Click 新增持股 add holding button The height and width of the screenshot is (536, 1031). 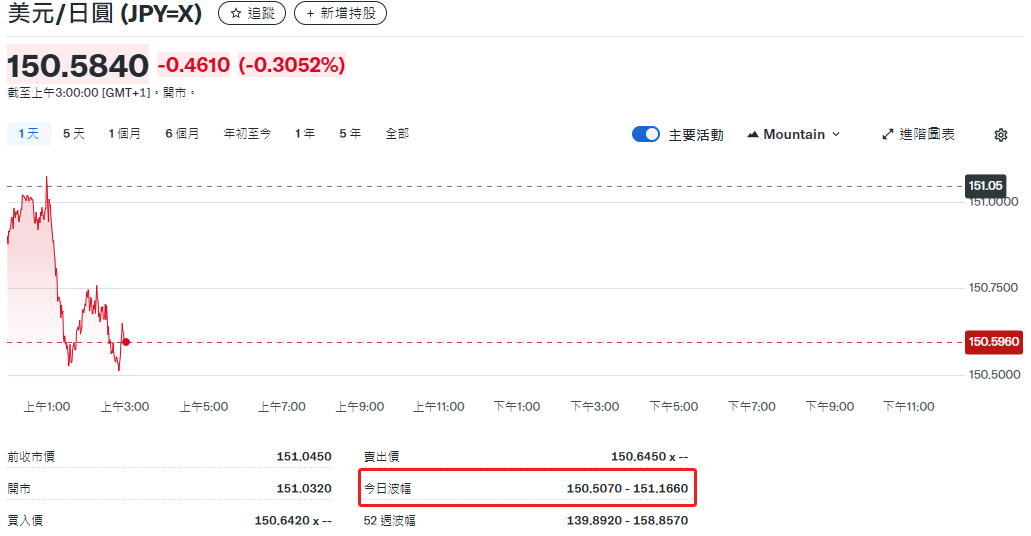tap(340, 14)
